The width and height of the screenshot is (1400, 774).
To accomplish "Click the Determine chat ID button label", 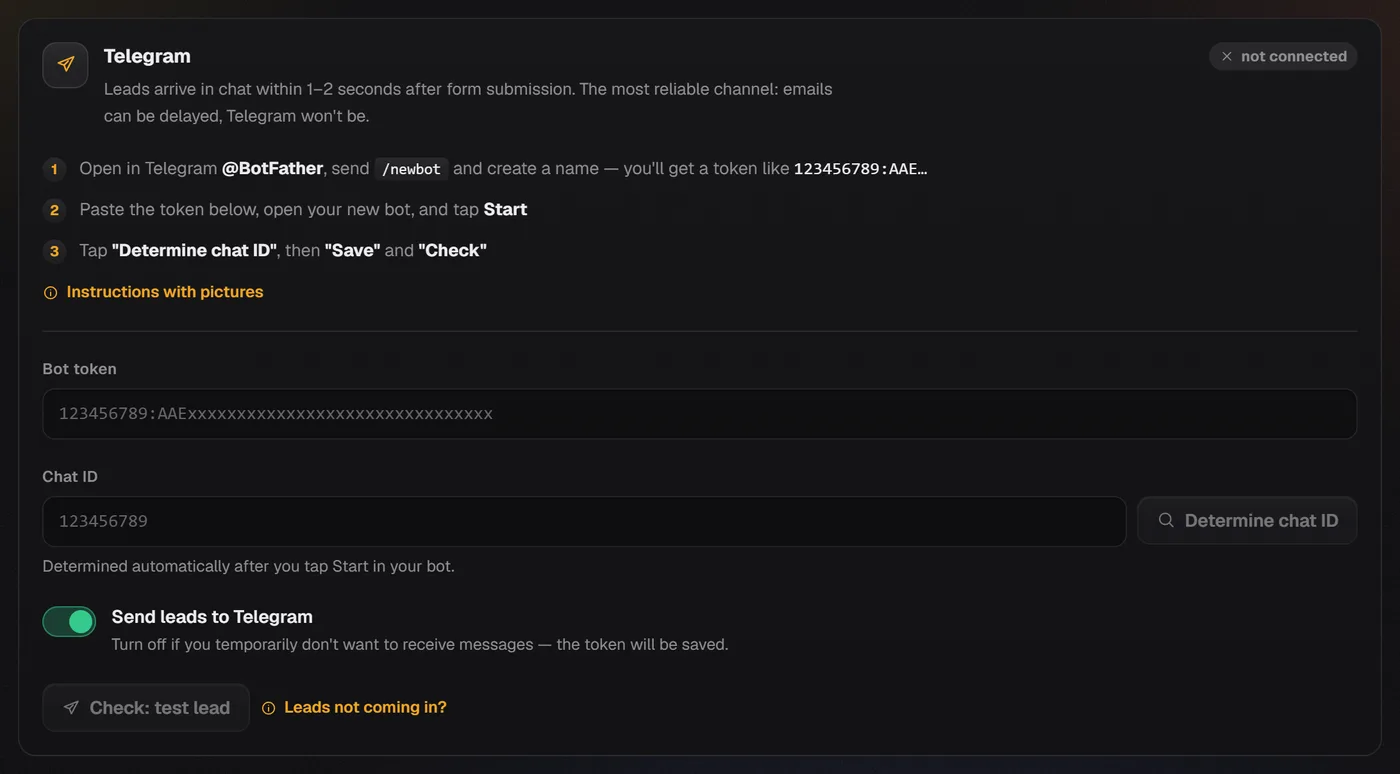I will coord(1261,520).
